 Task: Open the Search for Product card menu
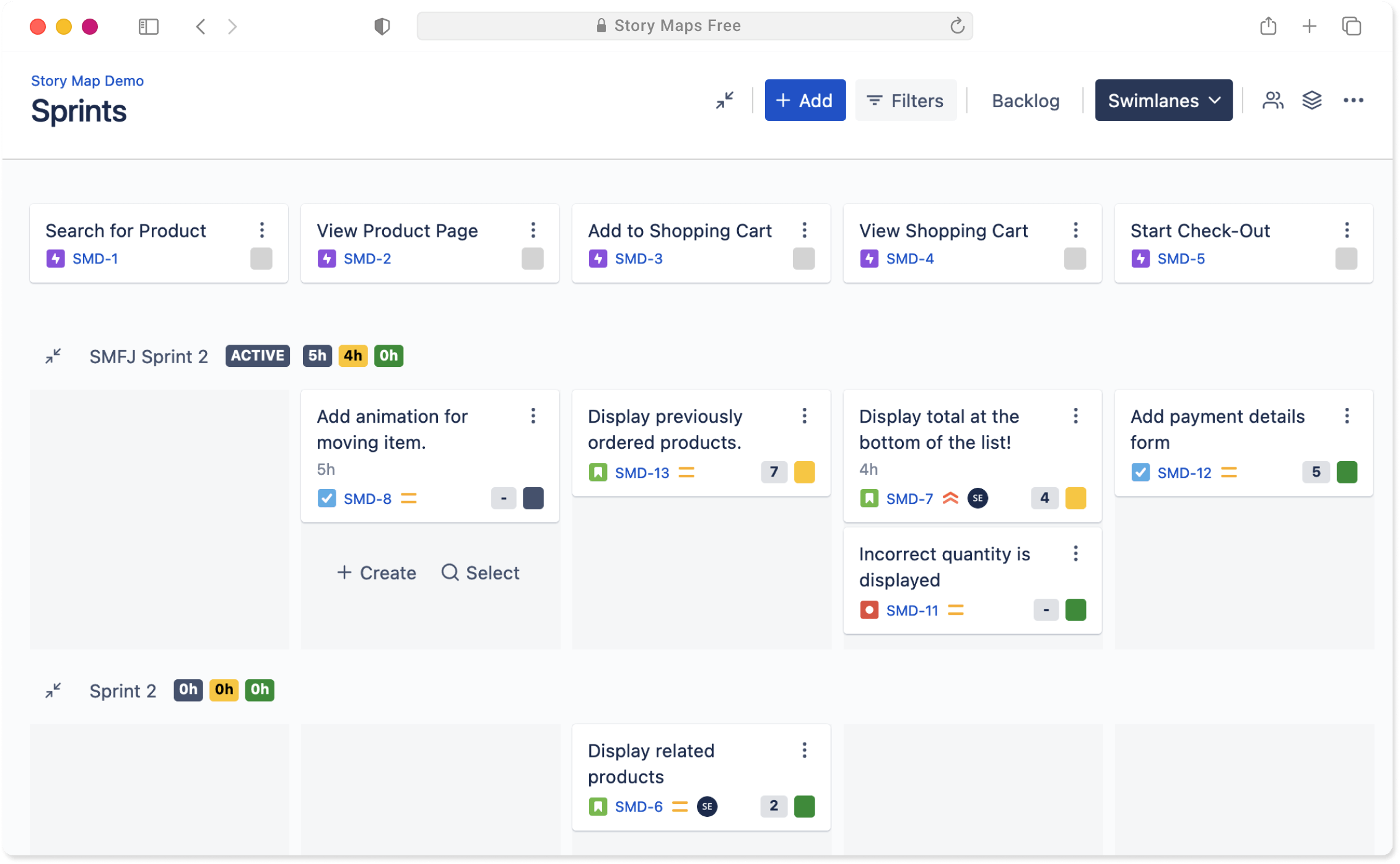pos(262,231)
